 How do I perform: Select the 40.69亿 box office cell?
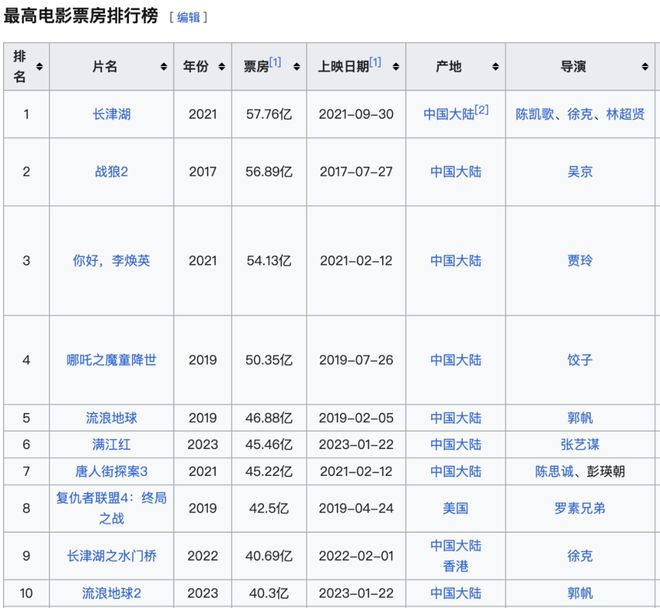tap(269, 556)
